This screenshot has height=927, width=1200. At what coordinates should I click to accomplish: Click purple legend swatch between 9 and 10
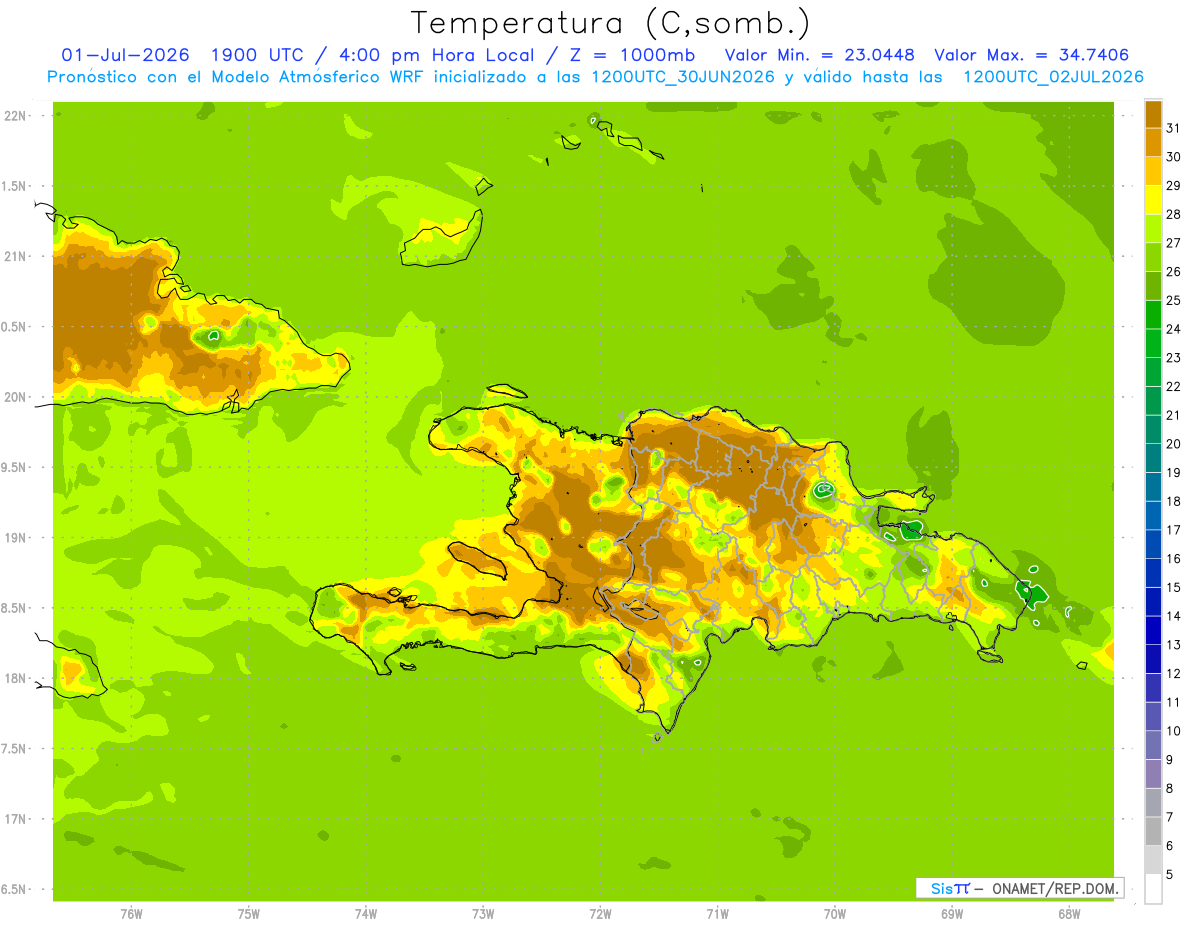(1153, 745)
